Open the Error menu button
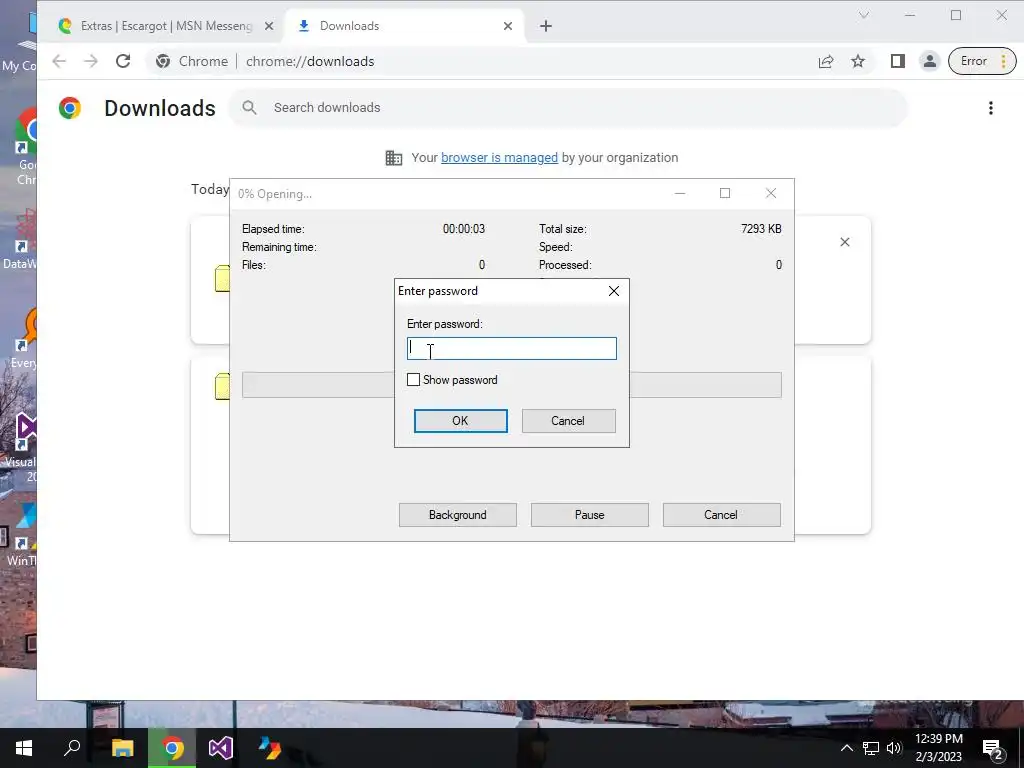The height and width of the screenshot is (768, 1024). 982,61
